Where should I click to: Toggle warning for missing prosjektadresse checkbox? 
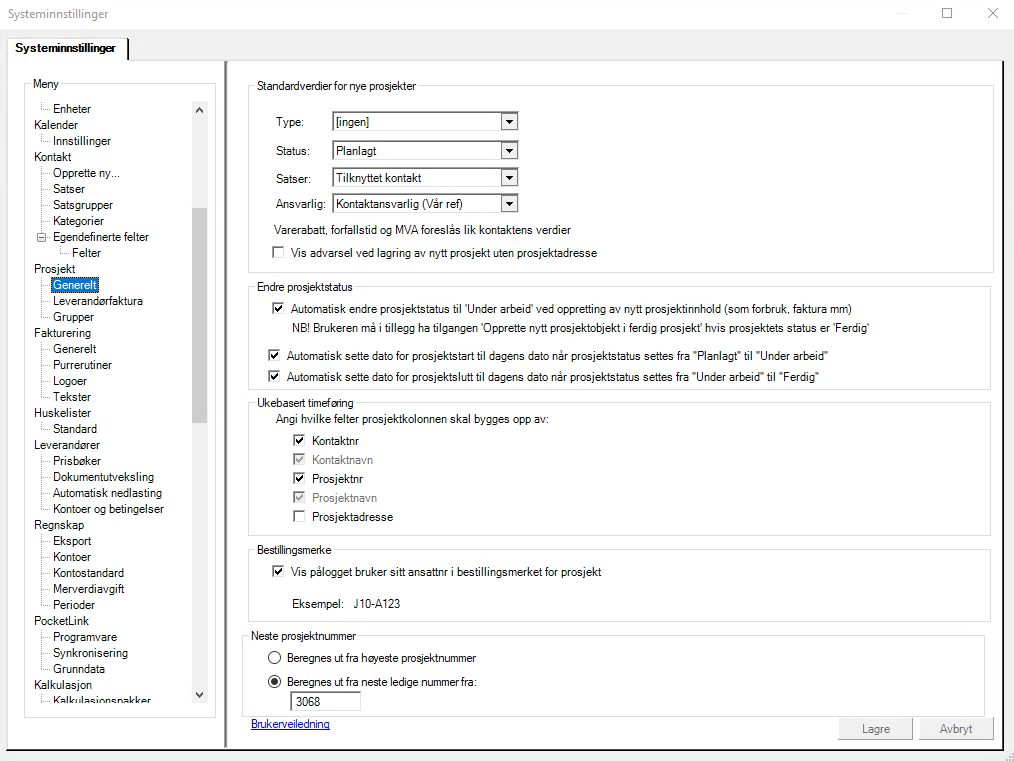point(278,253)
